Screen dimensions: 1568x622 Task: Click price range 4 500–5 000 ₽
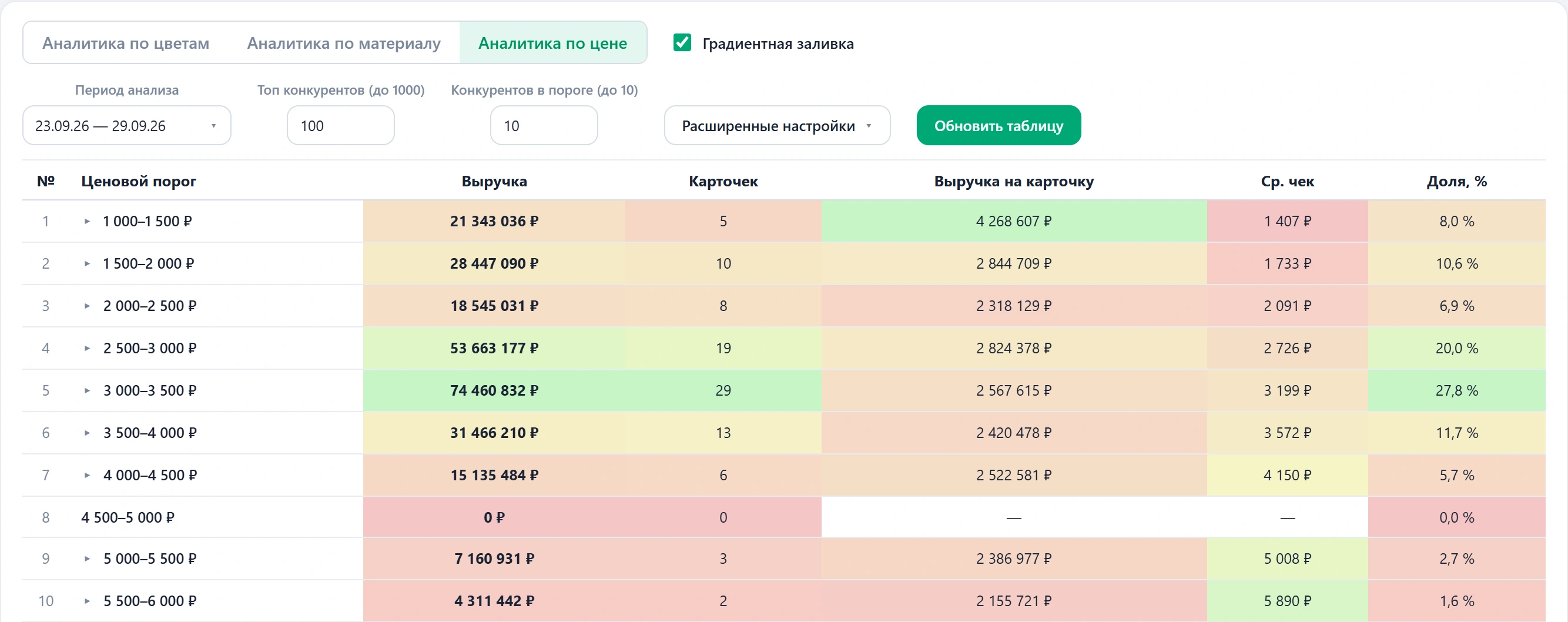click(128, 518)
